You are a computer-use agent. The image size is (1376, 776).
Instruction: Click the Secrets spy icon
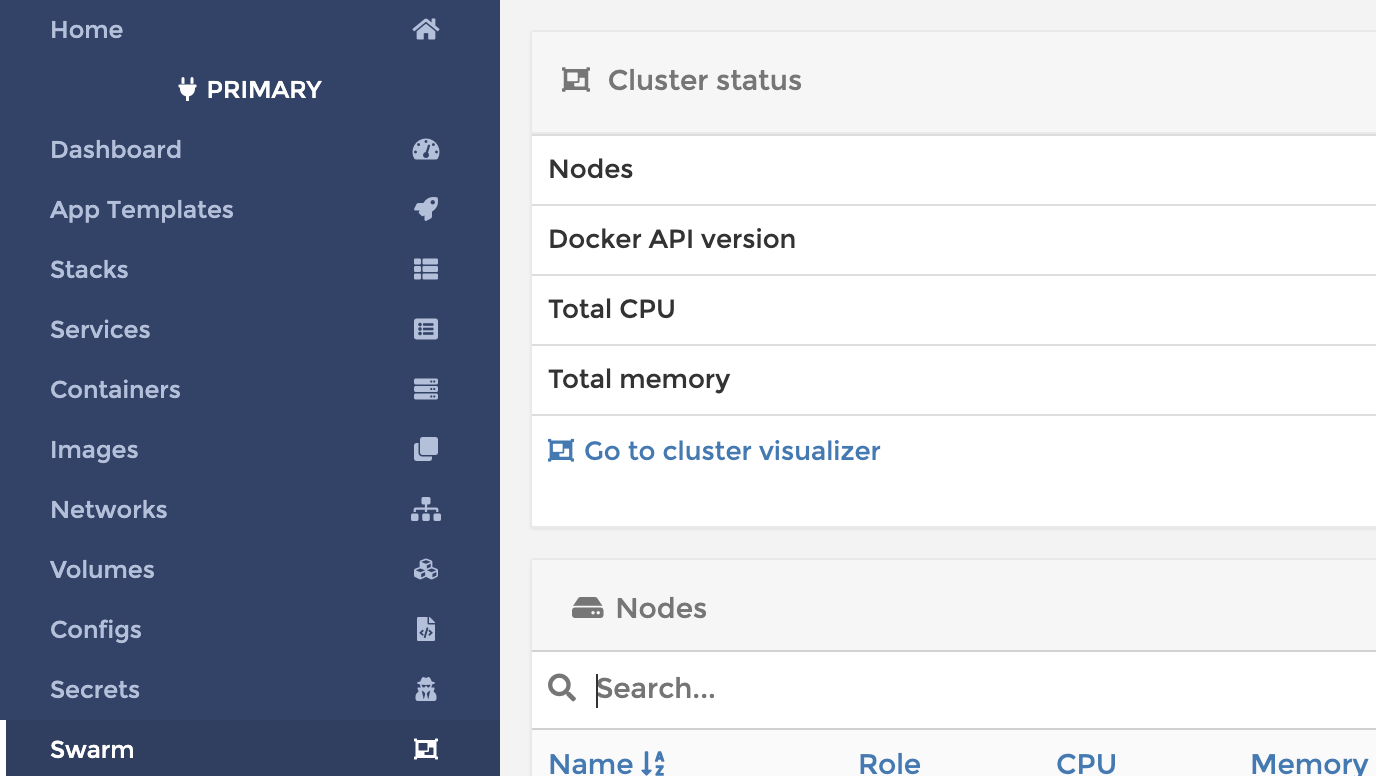coord(426,690)
